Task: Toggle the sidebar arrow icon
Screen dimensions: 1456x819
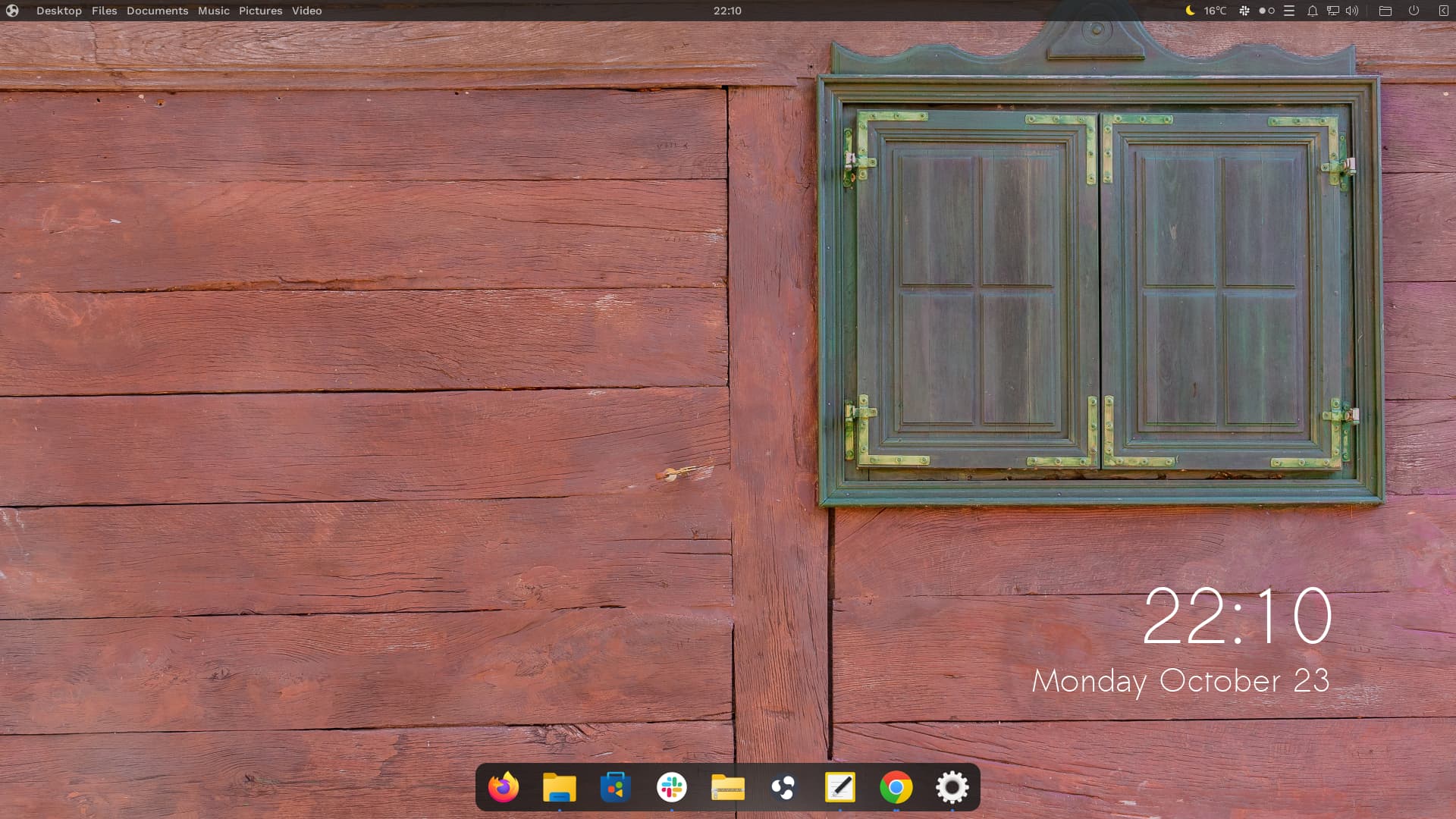Action: (x=1443, y=11)
